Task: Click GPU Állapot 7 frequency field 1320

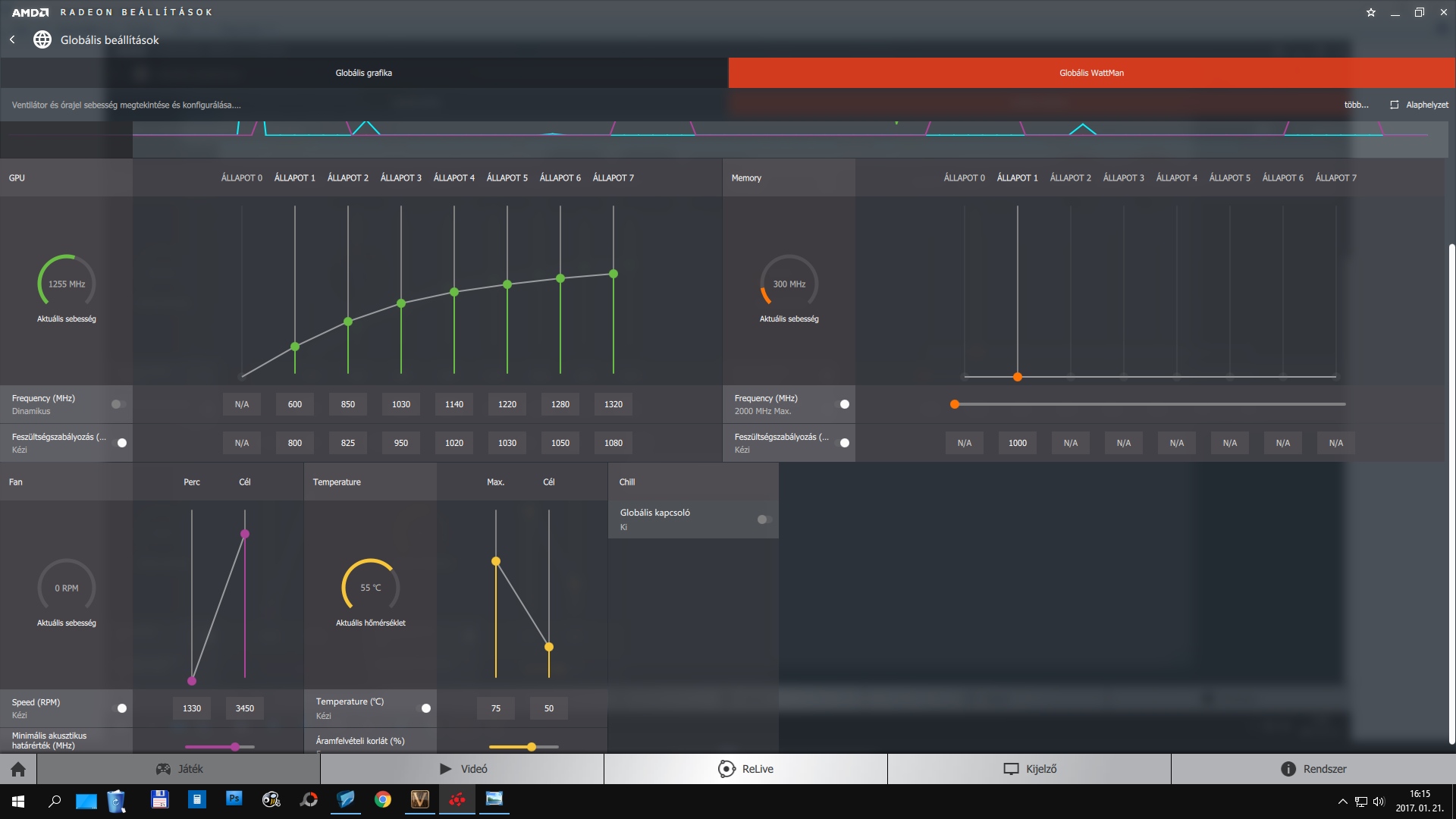Action: pos(613,404)
